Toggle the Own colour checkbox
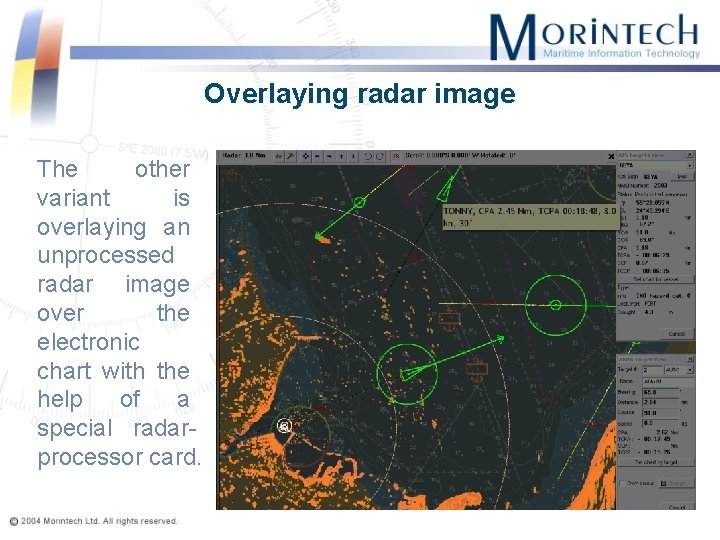The height and width of the screenshot is (540, 720). pos(622,483)
